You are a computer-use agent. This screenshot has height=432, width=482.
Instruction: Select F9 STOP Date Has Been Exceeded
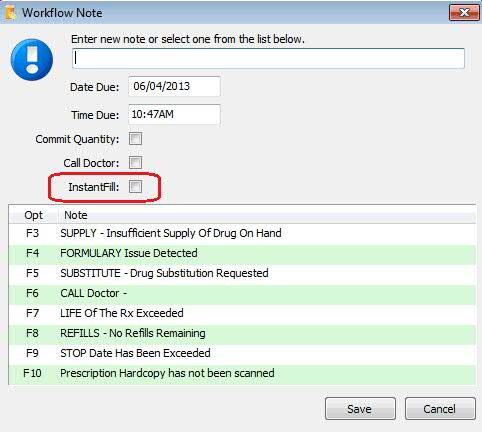tap(242, 353)
